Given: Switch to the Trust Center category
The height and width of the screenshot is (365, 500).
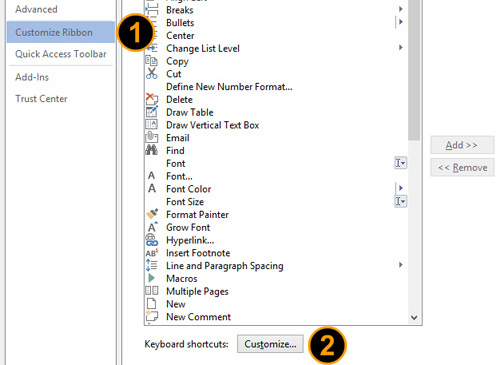Looking at the screenshot, I should tap(41, 99).
